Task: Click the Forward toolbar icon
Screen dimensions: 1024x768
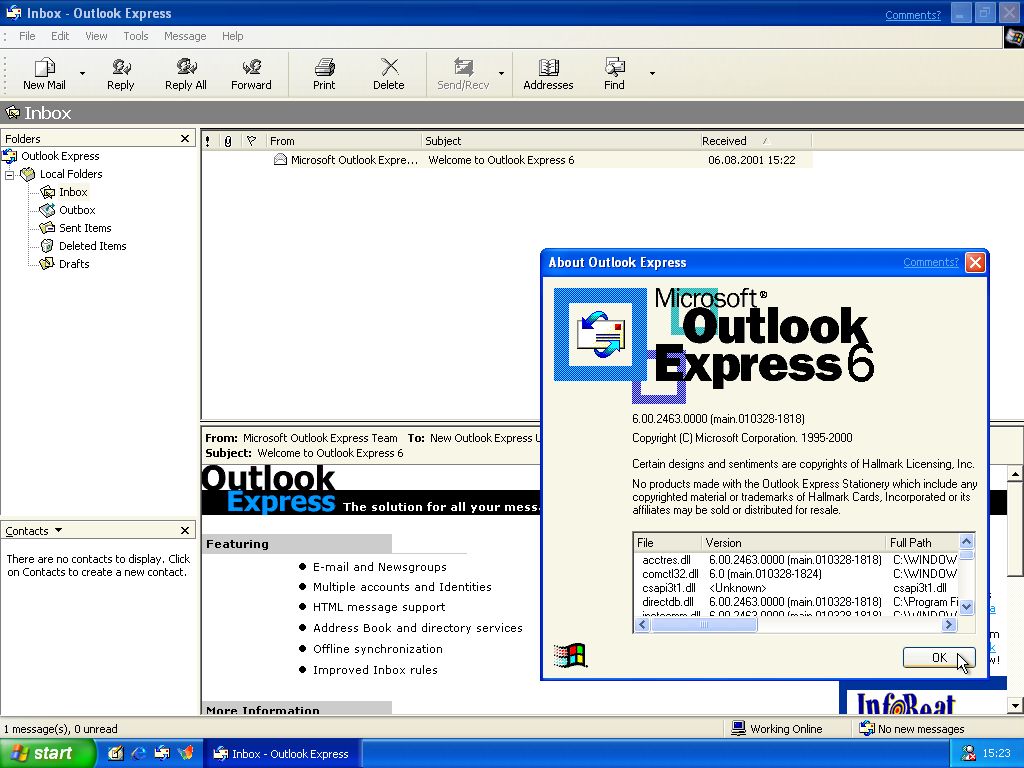Action: [251, 68]
